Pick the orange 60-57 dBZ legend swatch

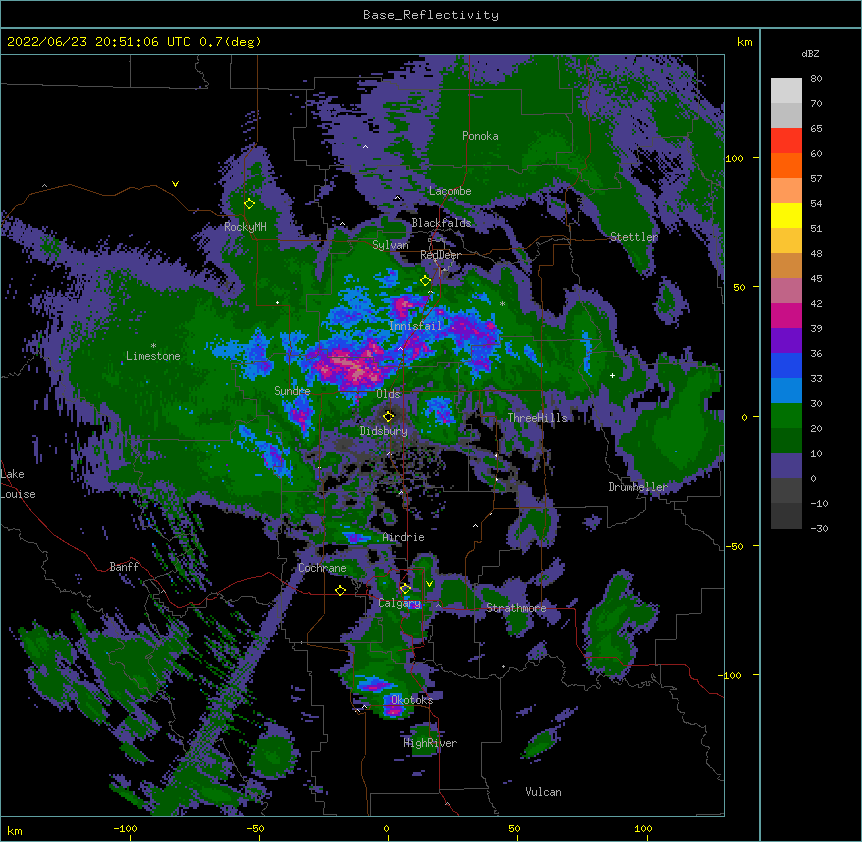coord(786,165)
